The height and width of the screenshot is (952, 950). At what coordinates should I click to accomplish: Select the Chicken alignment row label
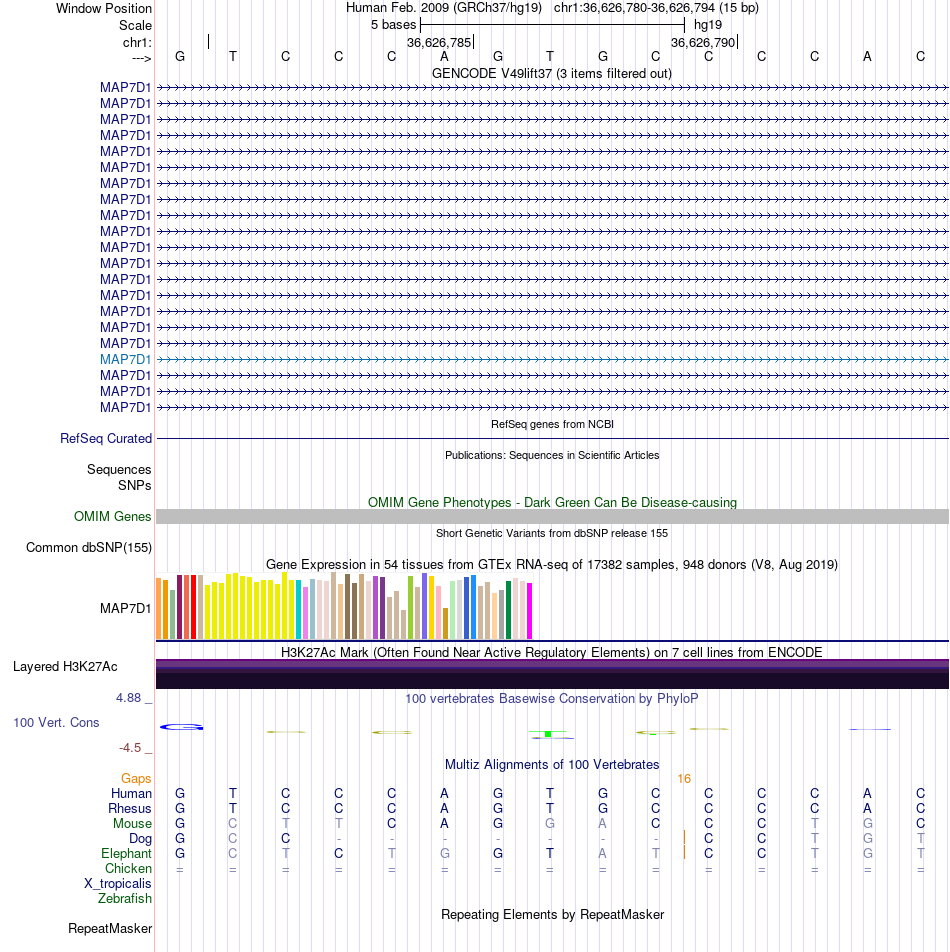128,869
